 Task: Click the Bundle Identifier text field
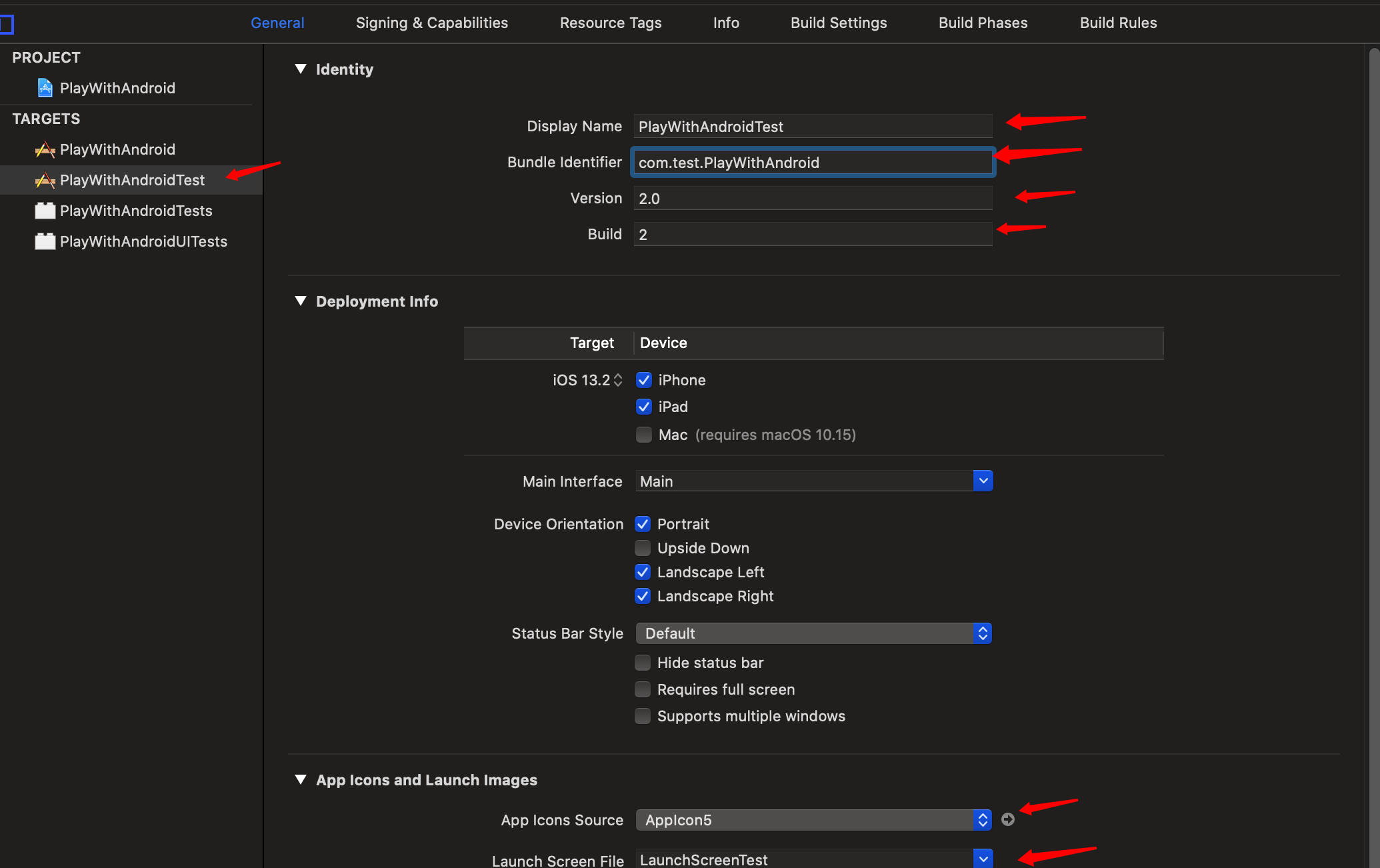pos(812,163)
